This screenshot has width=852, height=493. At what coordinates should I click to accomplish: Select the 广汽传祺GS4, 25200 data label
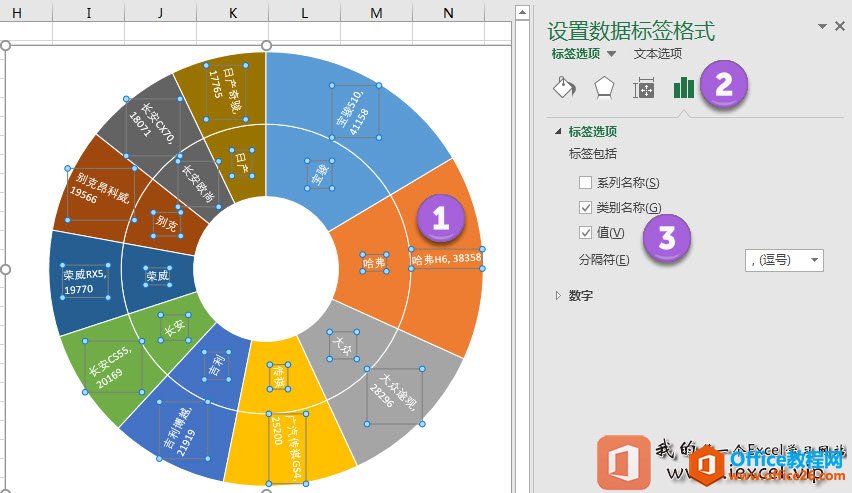point(287,448)
